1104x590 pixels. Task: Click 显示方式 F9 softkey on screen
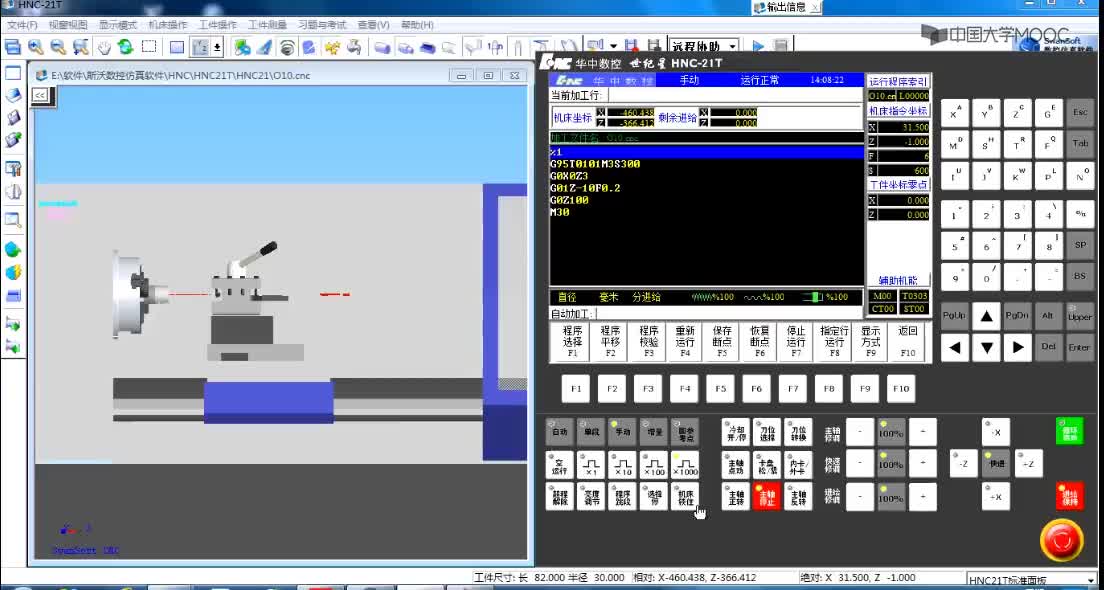pyautogui.click(x=870, y=342)
